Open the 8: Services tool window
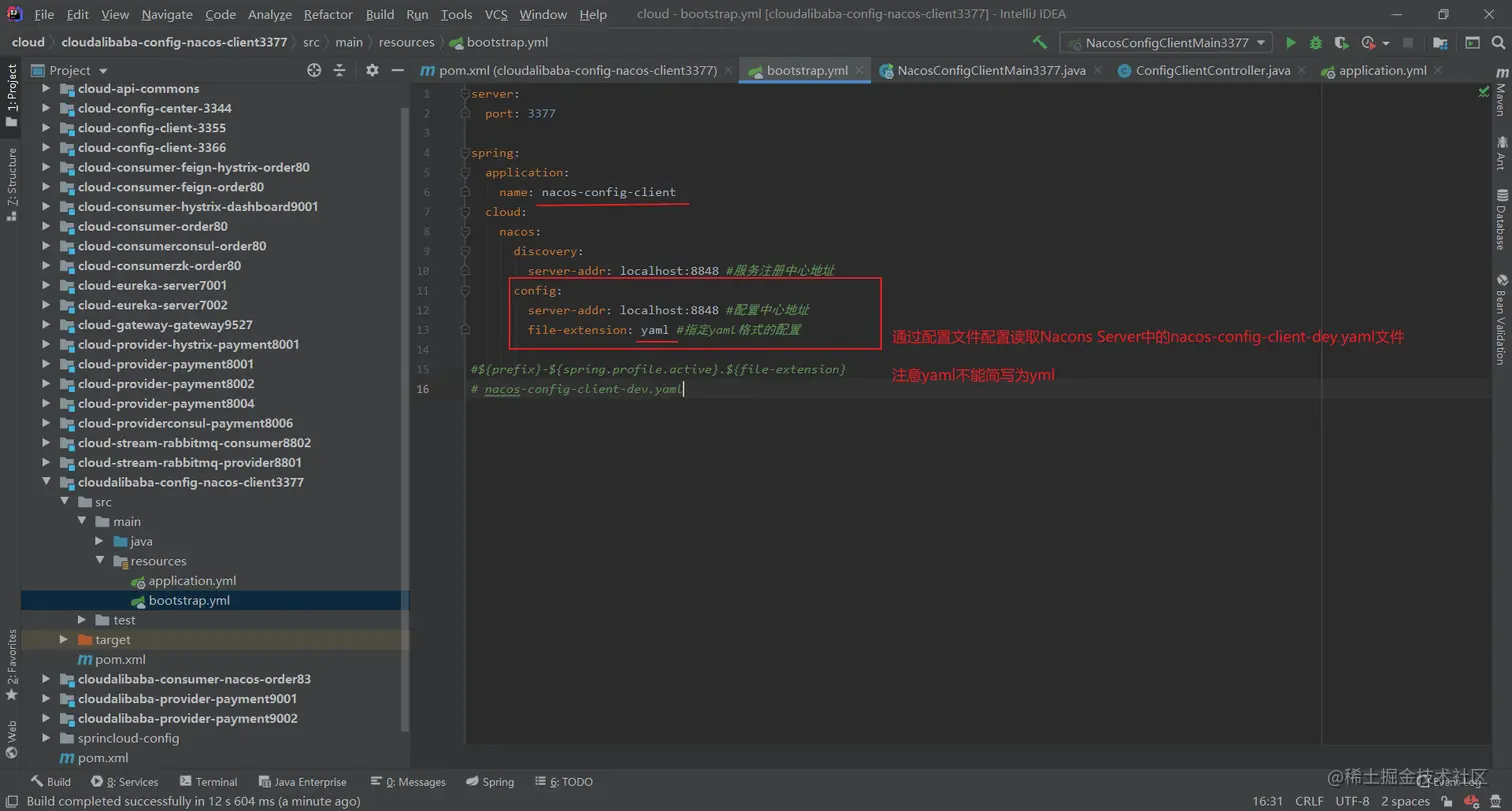Screen dimensions: 1512x811 click(x=125, y=782)
